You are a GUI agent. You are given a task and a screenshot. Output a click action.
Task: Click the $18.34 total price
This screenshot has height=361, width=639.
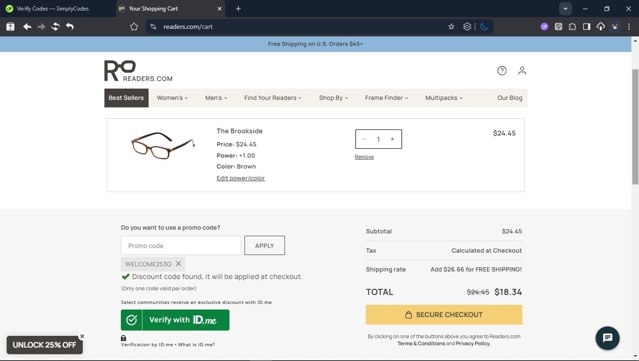[508, 292]
